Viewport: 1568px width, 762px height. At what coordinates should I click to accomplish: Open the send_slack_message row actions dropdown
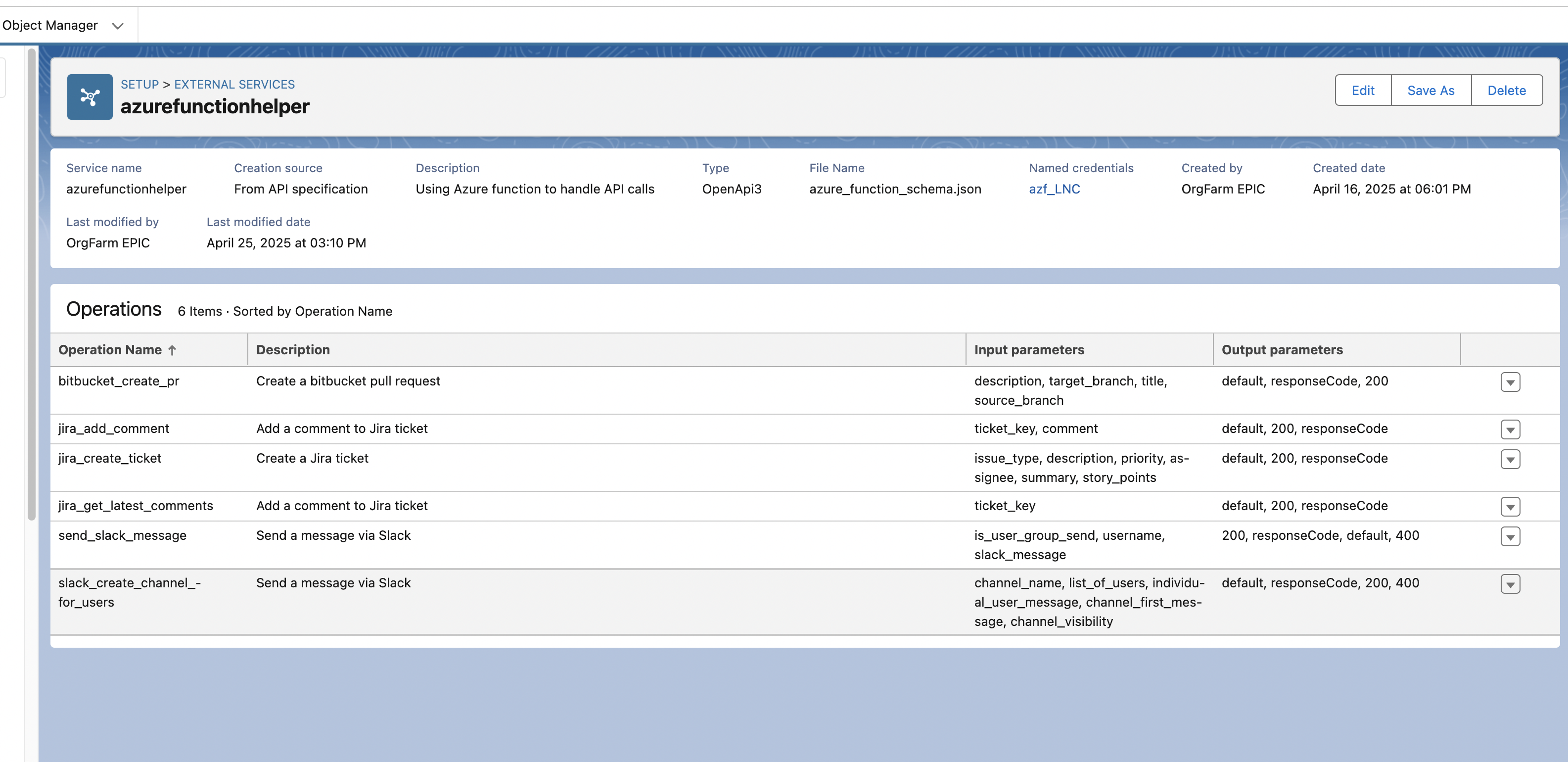click(1510, 537)
